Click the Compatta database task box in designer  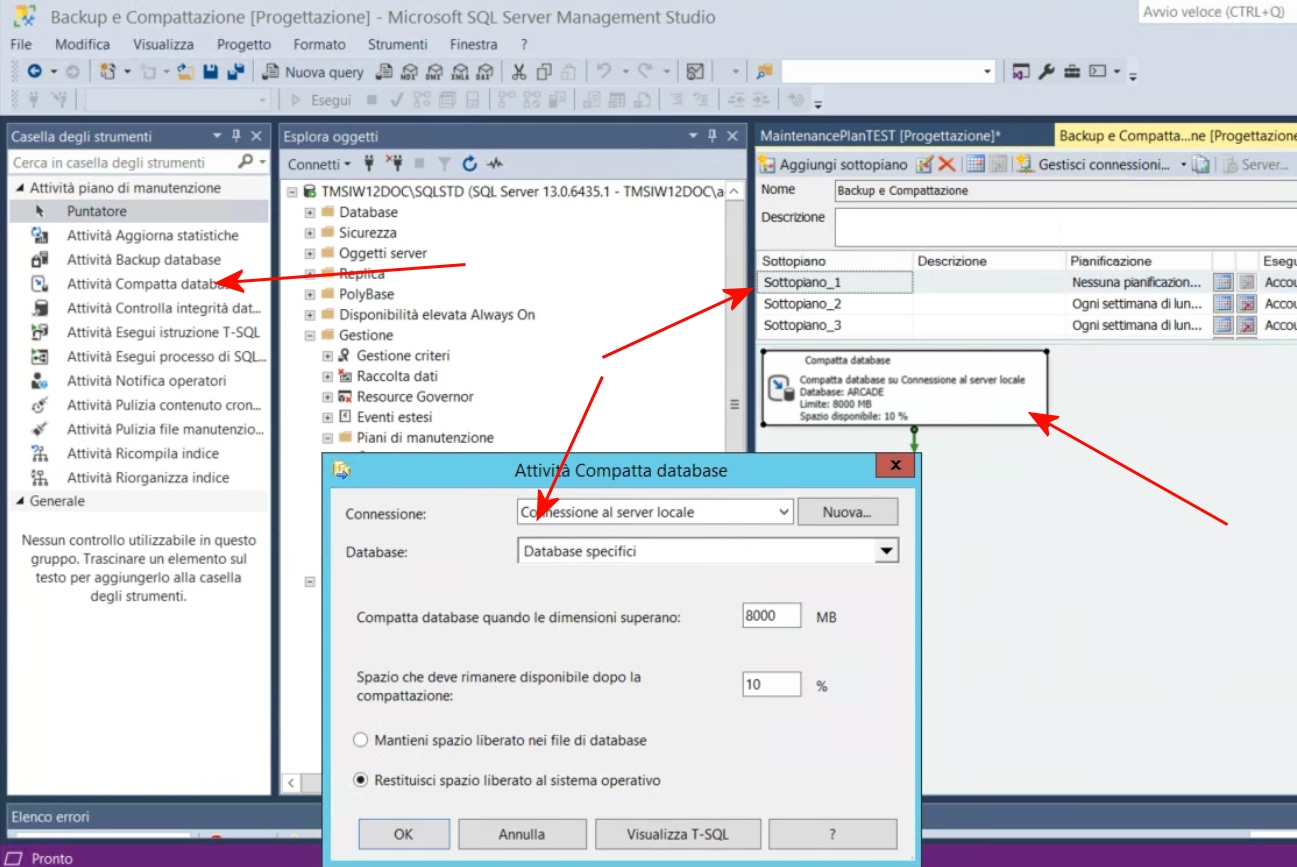coord(905,387)
